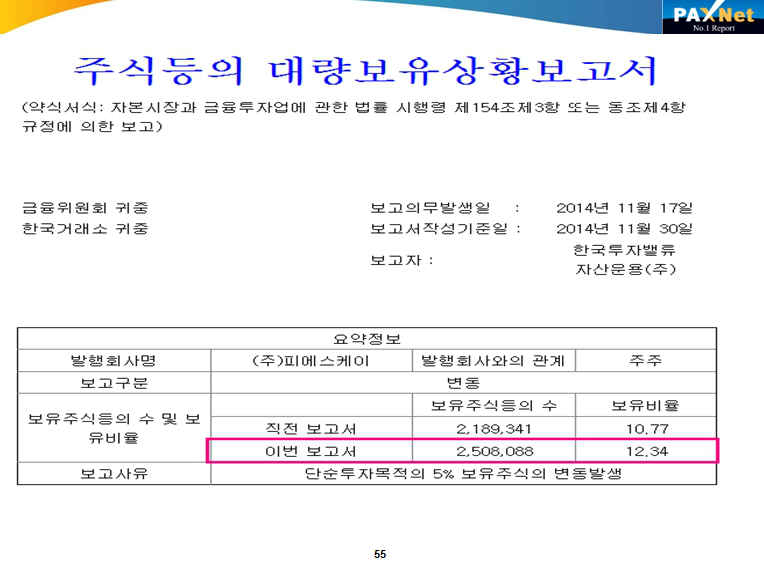The height and width of the screenshot is (565, 764).
Task: Click the title 주식등의 대량보유상황보고서
Action: 365,70
